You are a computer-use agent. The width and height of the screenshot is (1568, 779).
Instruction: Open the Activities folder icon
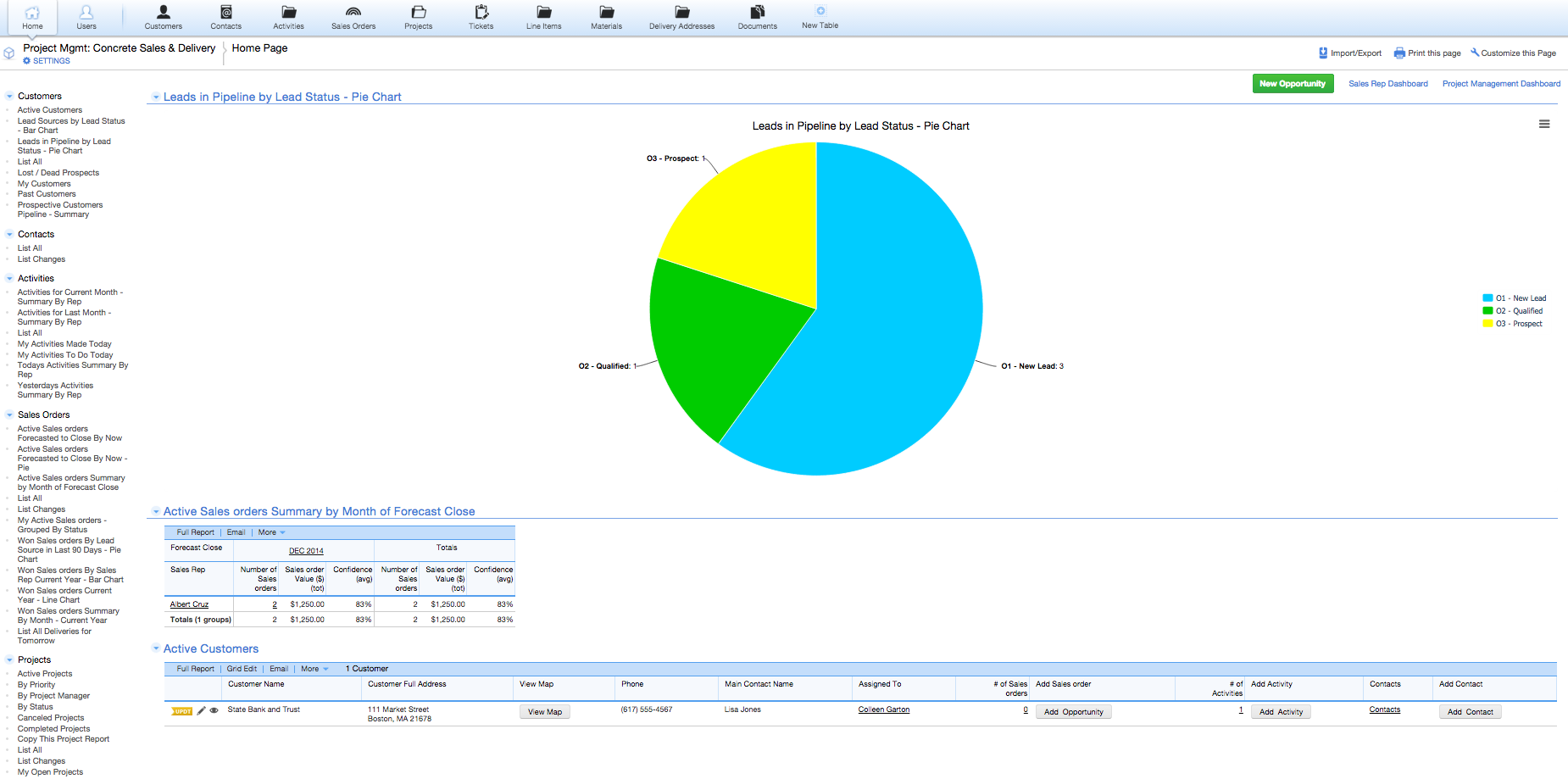[x=289, y=12]
